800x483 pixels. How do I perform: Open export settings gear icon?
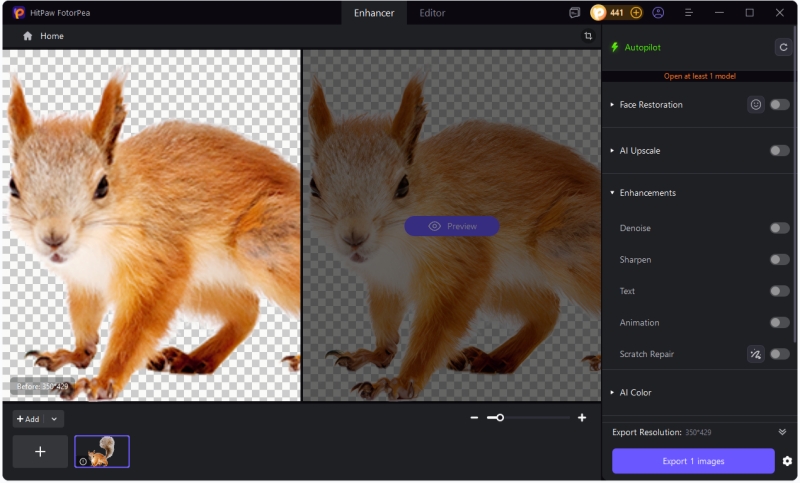(x=787, y=461)
